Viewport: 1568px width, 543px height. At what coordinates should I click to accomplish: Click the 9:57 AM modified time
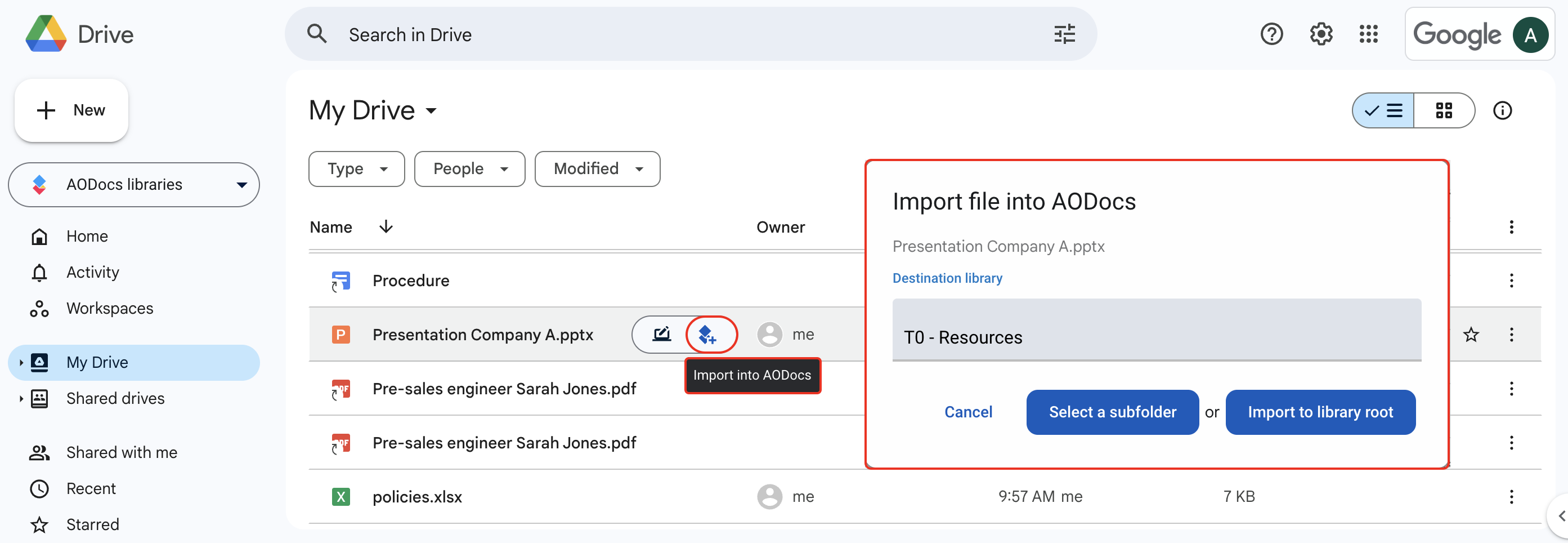(1026, 497)
